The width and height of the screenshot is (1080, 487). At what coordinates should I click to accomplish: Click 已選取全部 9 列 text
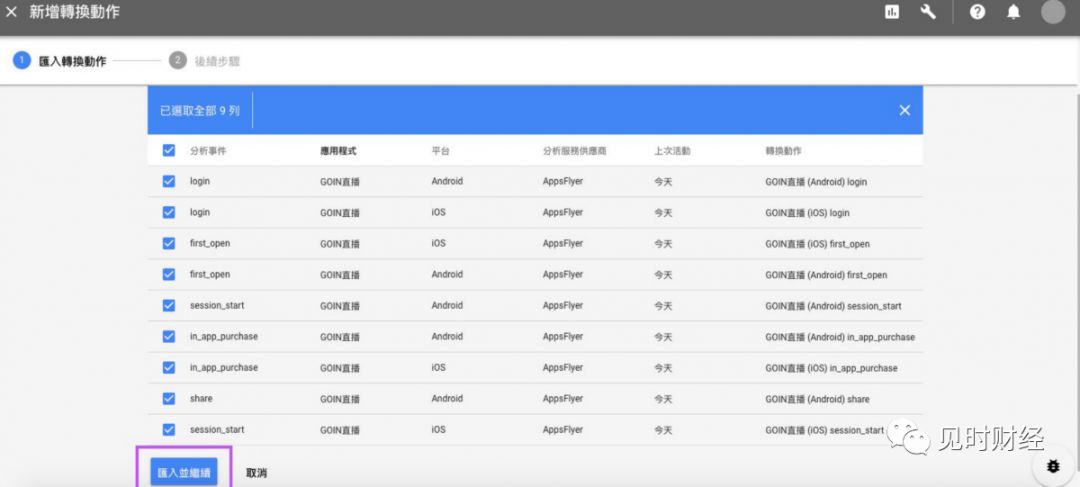tap(200, 110)
